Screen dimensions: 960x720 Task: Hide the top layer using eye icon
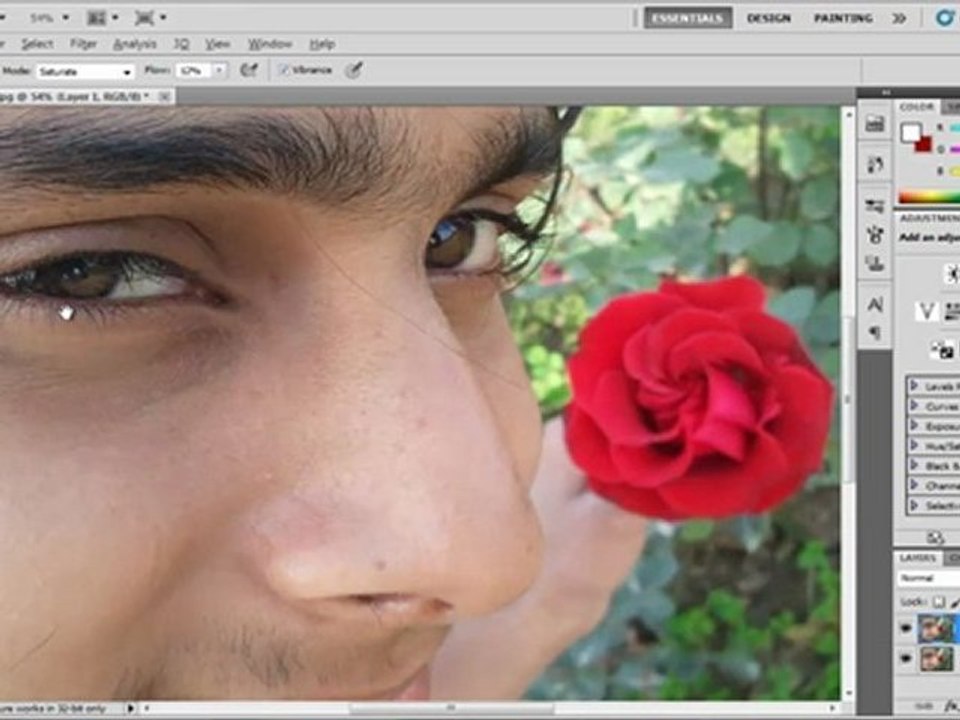point(906,628)
